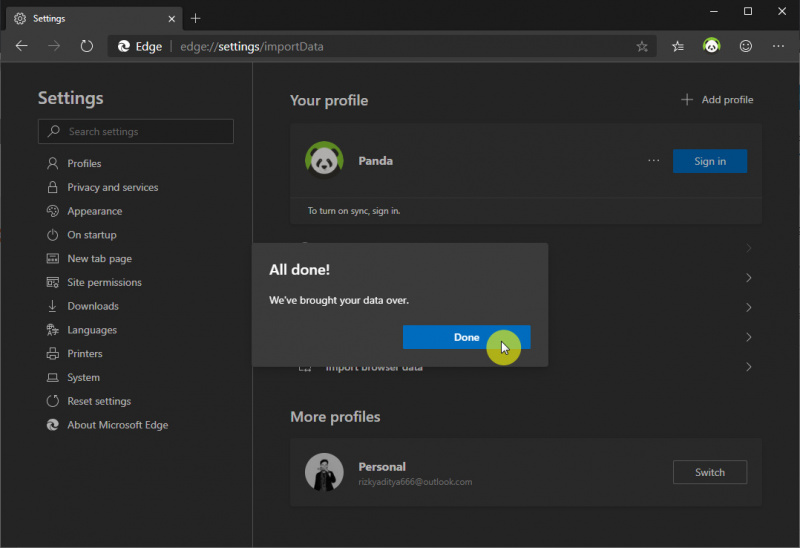Image resolution: width=800 pixels, height=548 pixels.
Task: Click the Done button in dialog
Action: tap(466, 337)
